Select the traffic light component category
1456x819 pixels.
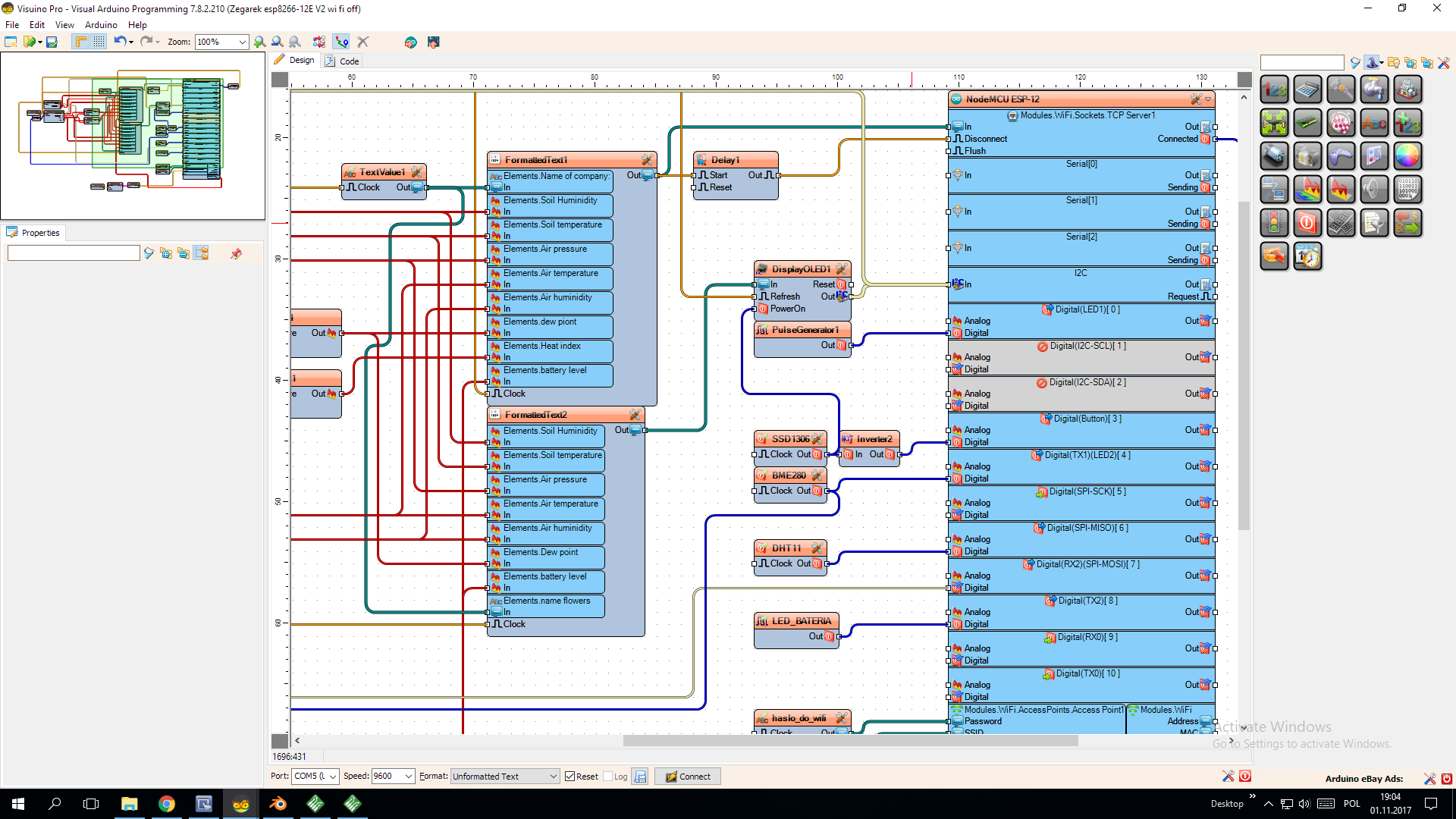point(1275,223)
